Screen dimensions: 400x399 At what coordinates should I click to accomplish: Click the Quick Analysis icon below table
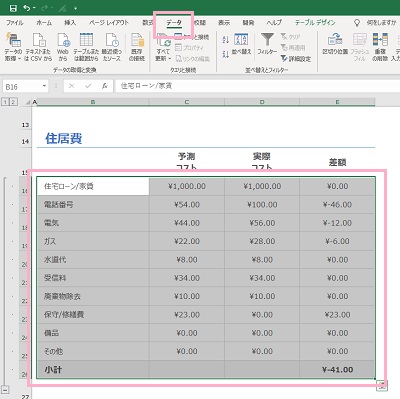click(x=382, y=385)
